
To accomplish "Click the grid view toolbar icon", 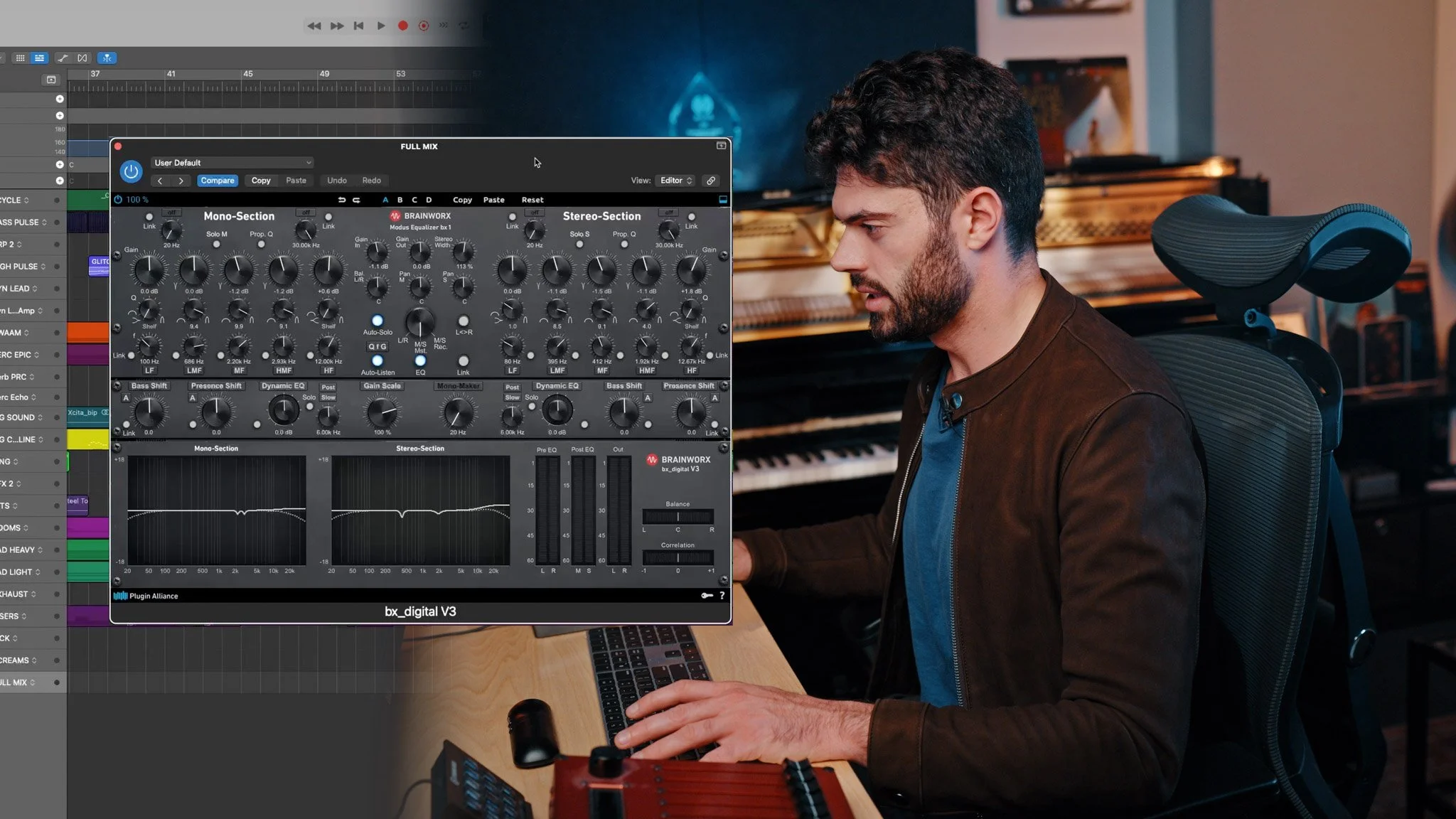I will tap(20, 58).
